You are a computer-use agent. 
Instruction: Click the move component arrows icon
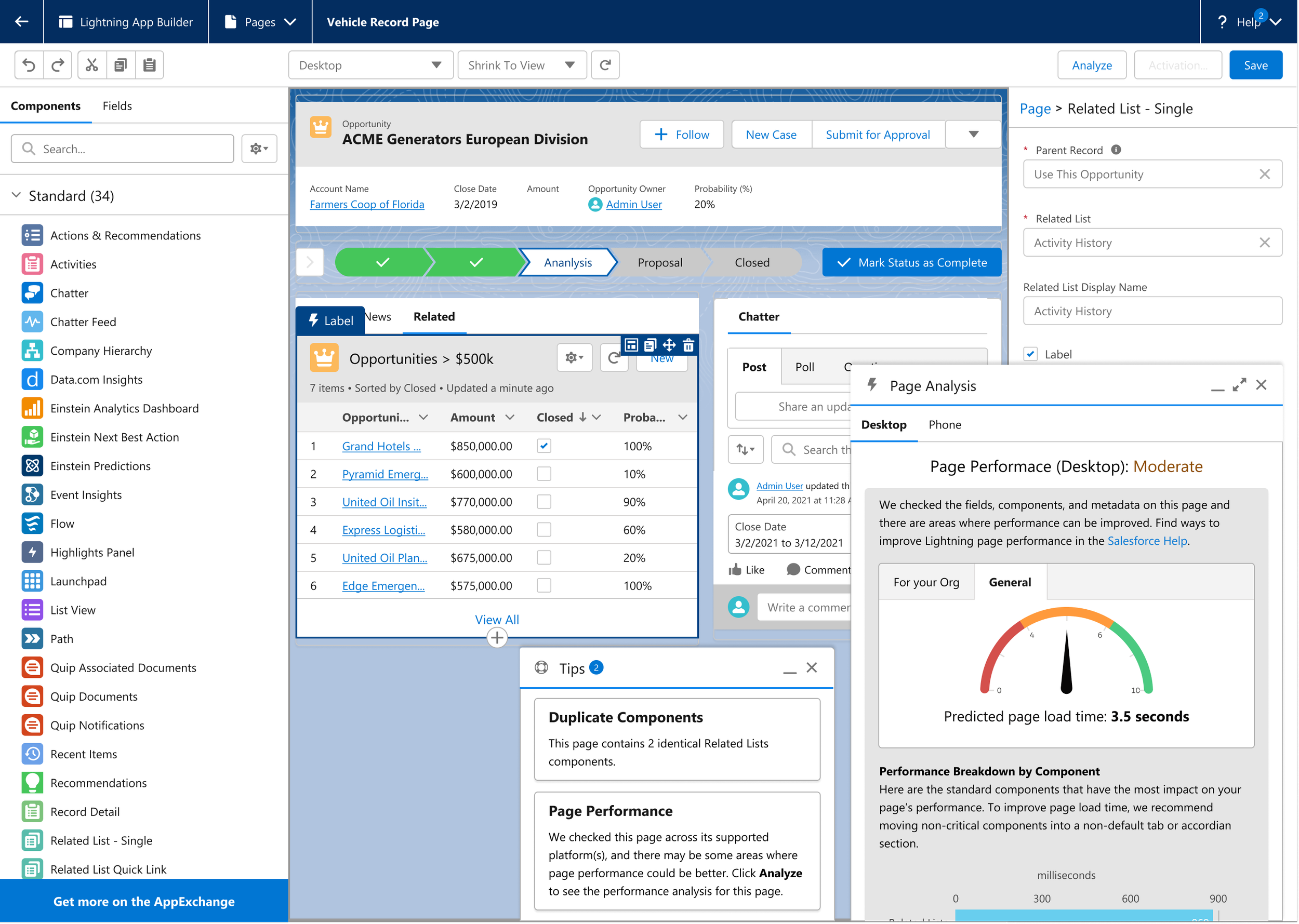pos(669,345)
